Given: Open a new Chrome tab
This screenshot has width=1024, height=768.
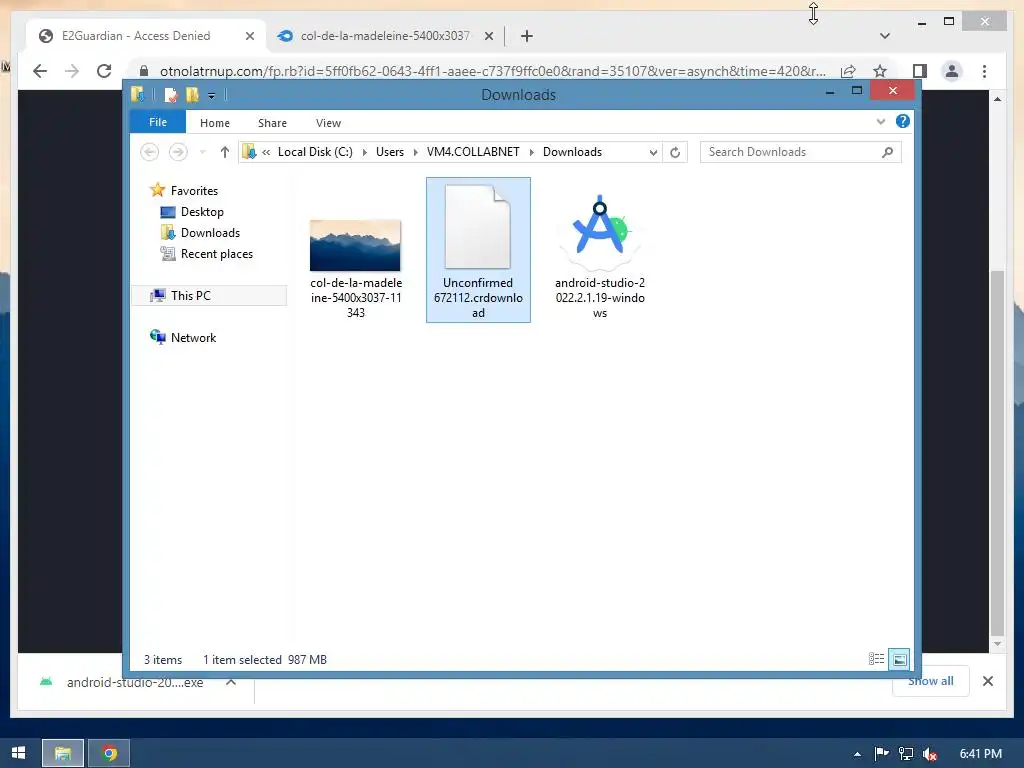Looking at the screenshot, I should [x=527, y=36].
